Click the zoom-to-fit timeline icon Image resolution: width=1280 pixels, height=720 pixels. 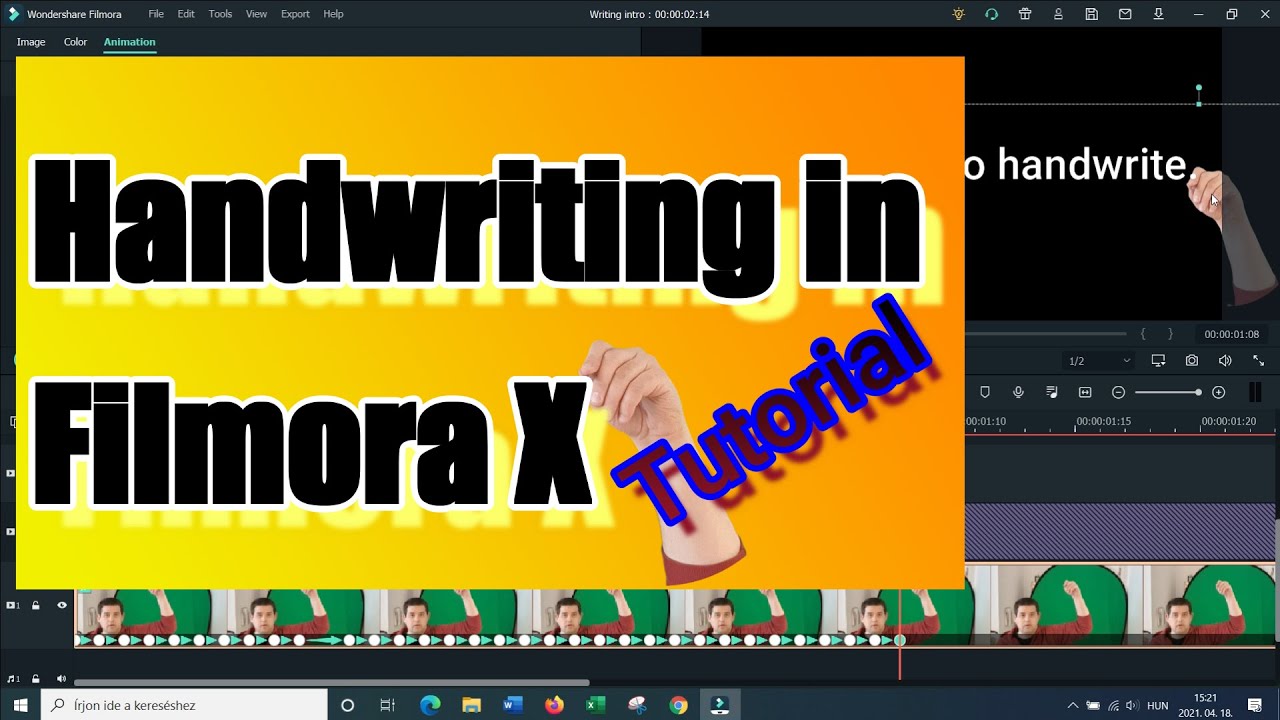click(1085, 393)
